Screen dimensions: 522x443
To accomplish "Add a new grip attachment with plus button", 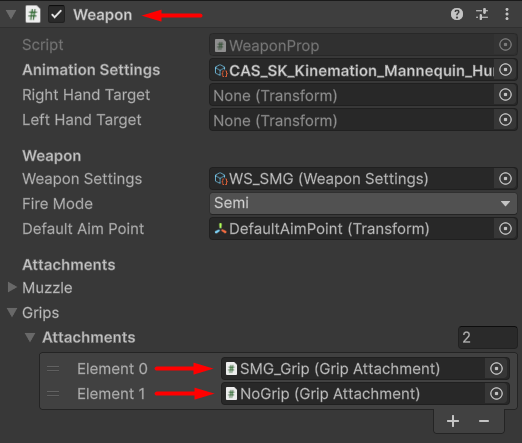I will click(453, 421).
